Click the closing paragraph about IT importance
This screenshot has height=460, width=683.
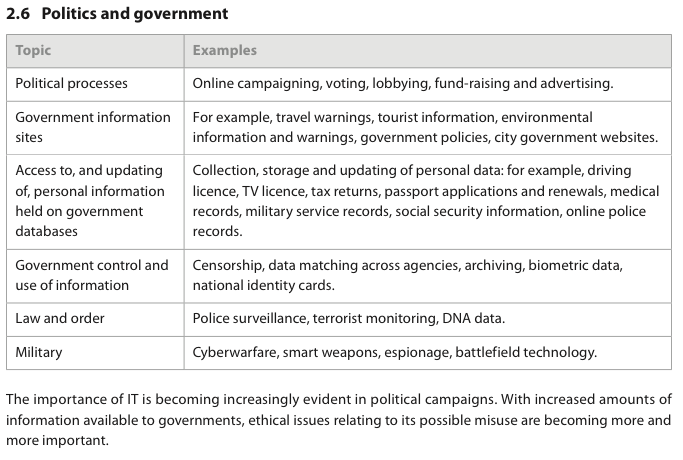[338, 418]
